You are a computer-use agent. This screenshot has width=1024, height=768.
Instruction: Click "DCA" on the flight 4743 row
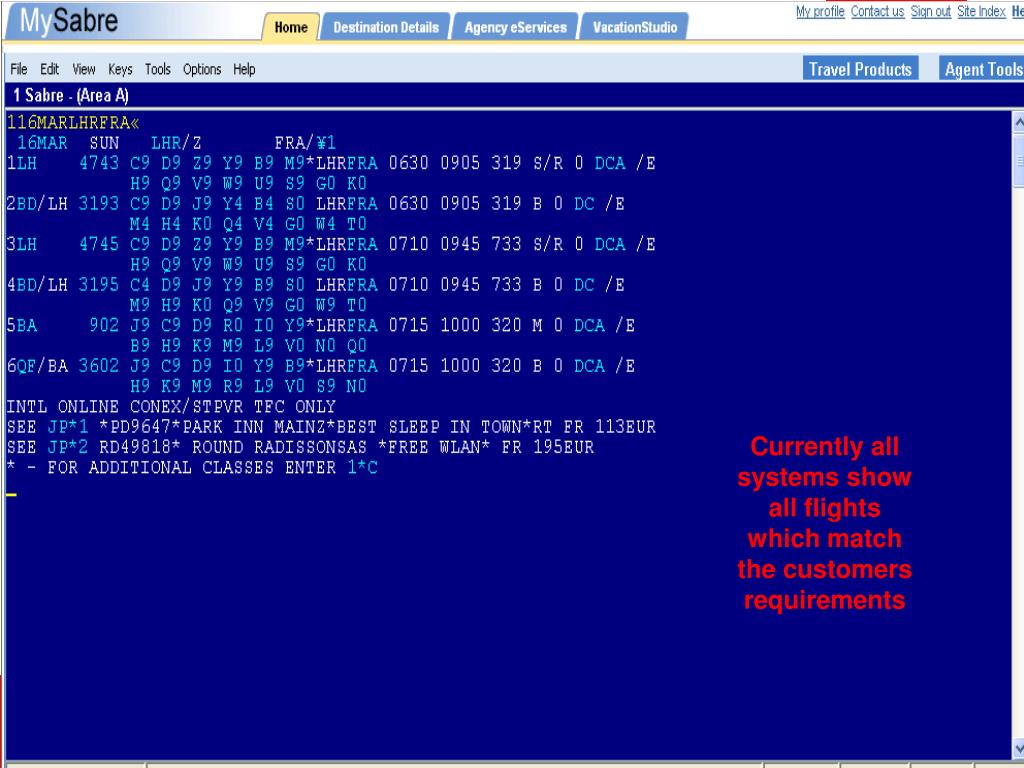tap(610, 163)
